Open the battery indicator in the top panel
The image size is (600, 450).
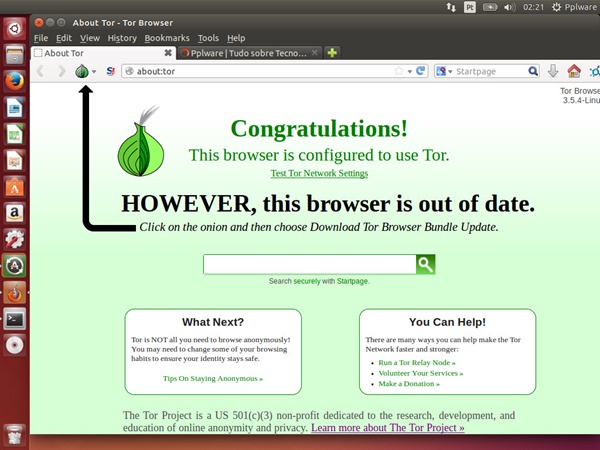pyautogui.click(x=490, y=7)
